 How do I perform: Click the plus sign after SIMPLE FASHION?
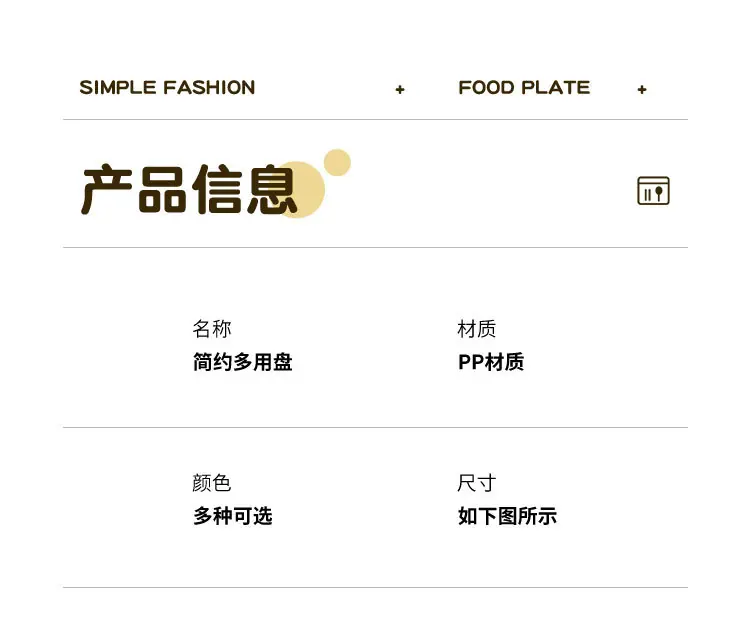(x=400, y=89)
